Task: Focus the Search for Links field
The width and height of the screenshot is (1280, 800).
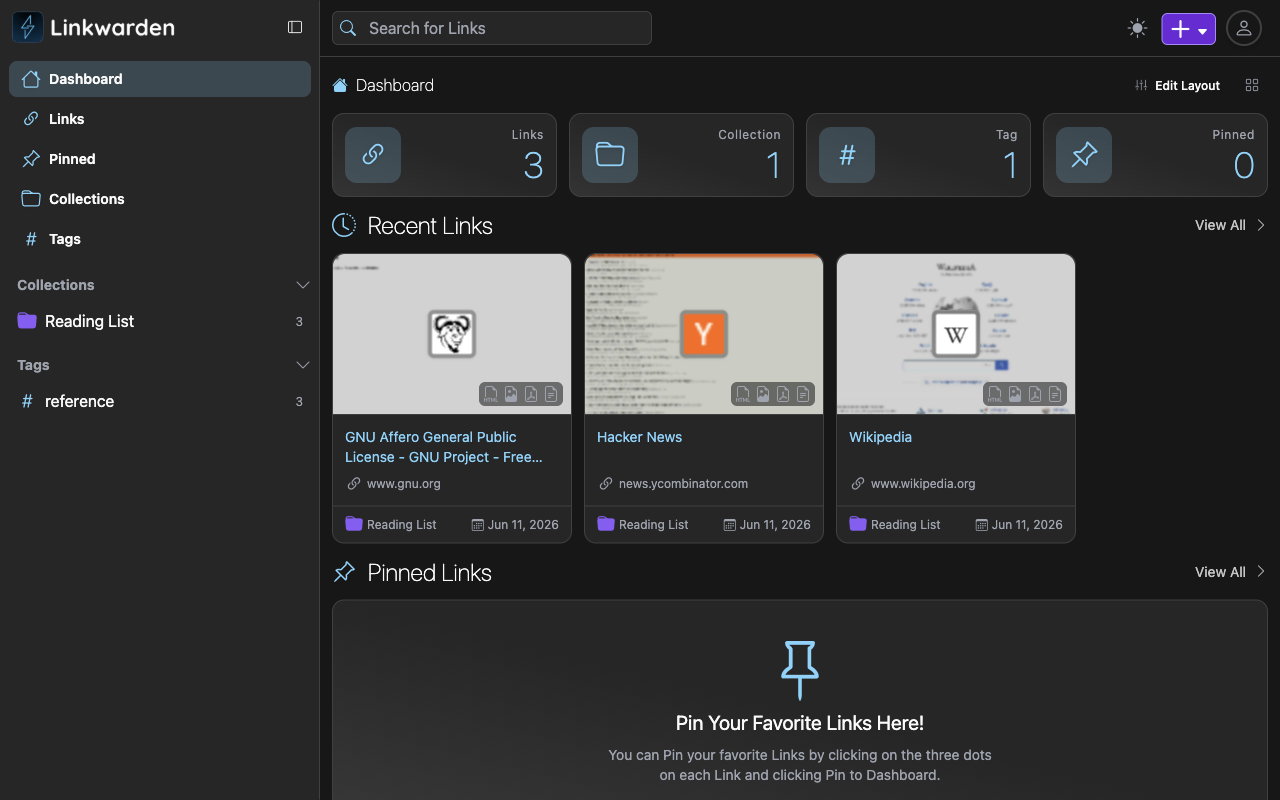Action: 492,28
